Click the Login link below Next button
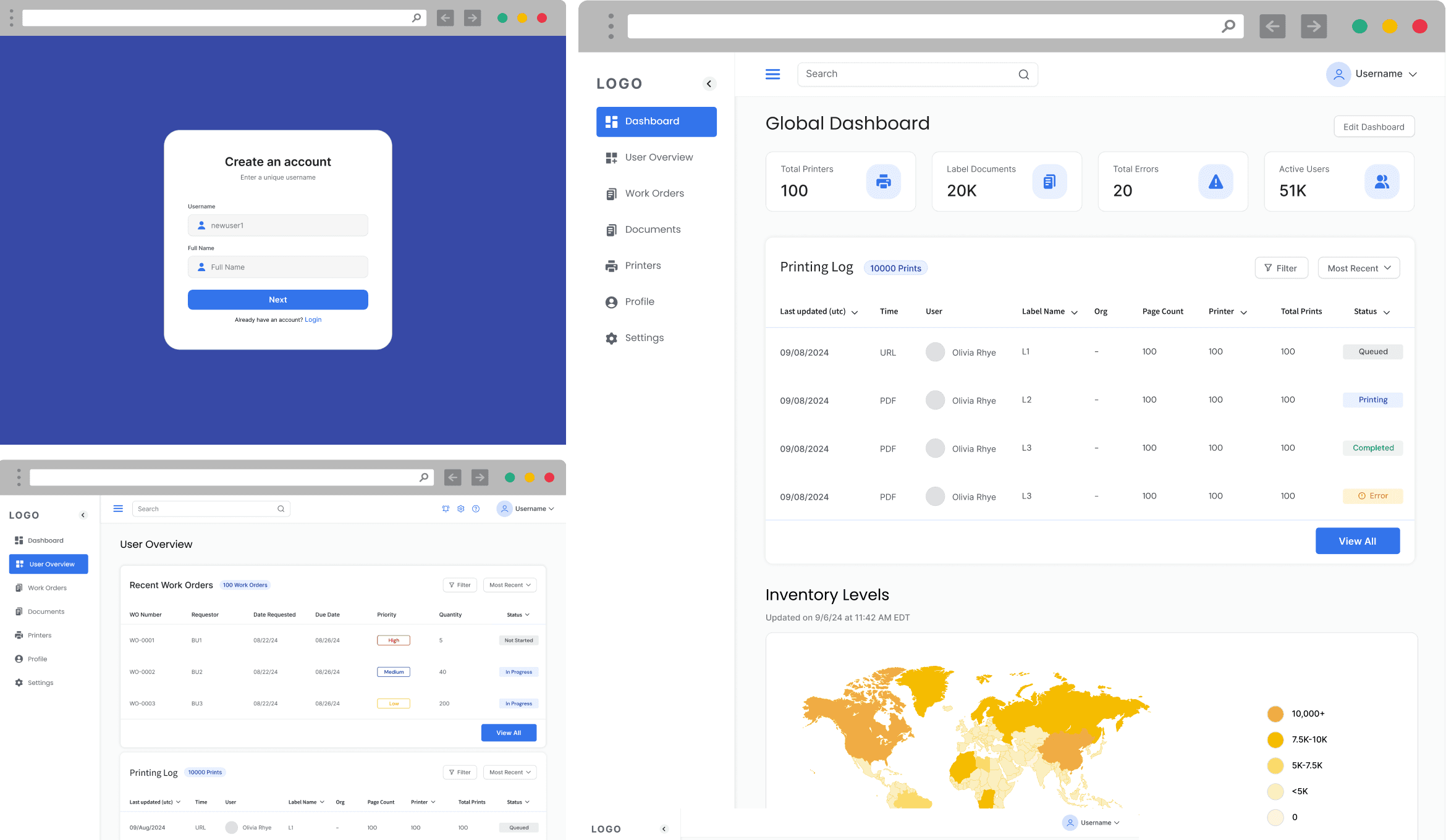Viewport: 1446px width, 840px height. coord(313,319)
